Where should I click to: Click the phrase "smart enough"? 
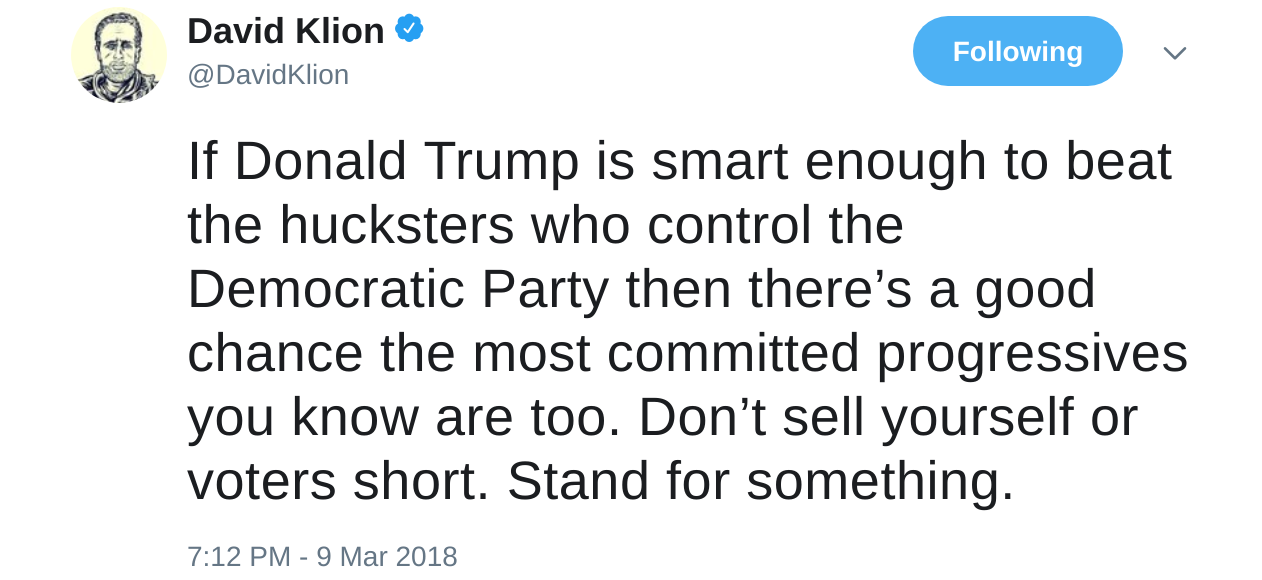point(819,161)
